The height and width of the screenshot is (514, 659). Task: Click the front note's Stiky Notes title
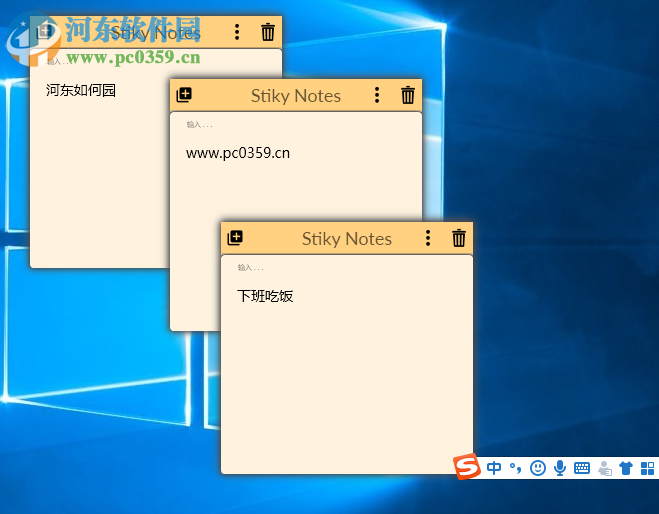[x=347, y=239]
